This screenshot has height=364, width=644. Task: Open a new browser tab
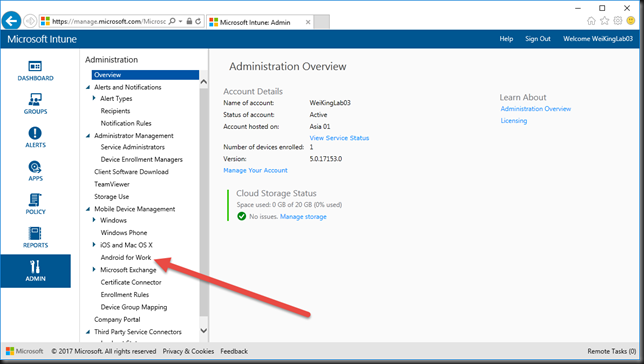point(322,22)
